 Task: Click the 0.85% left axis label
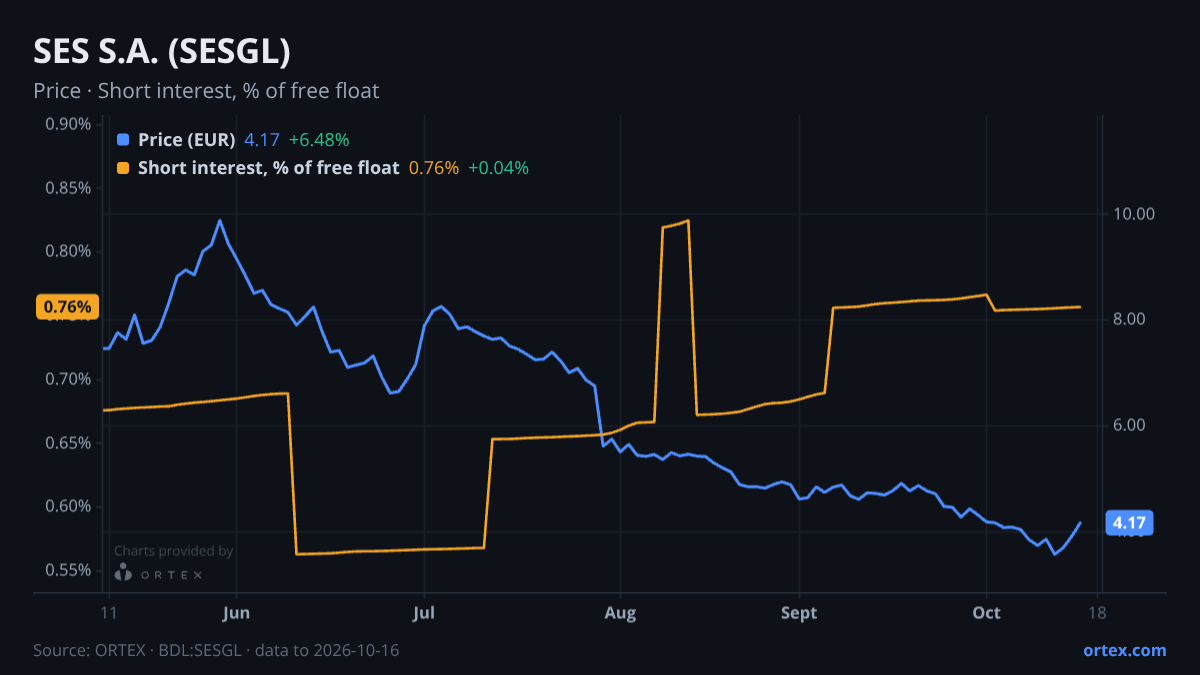(x=68, y=188)
